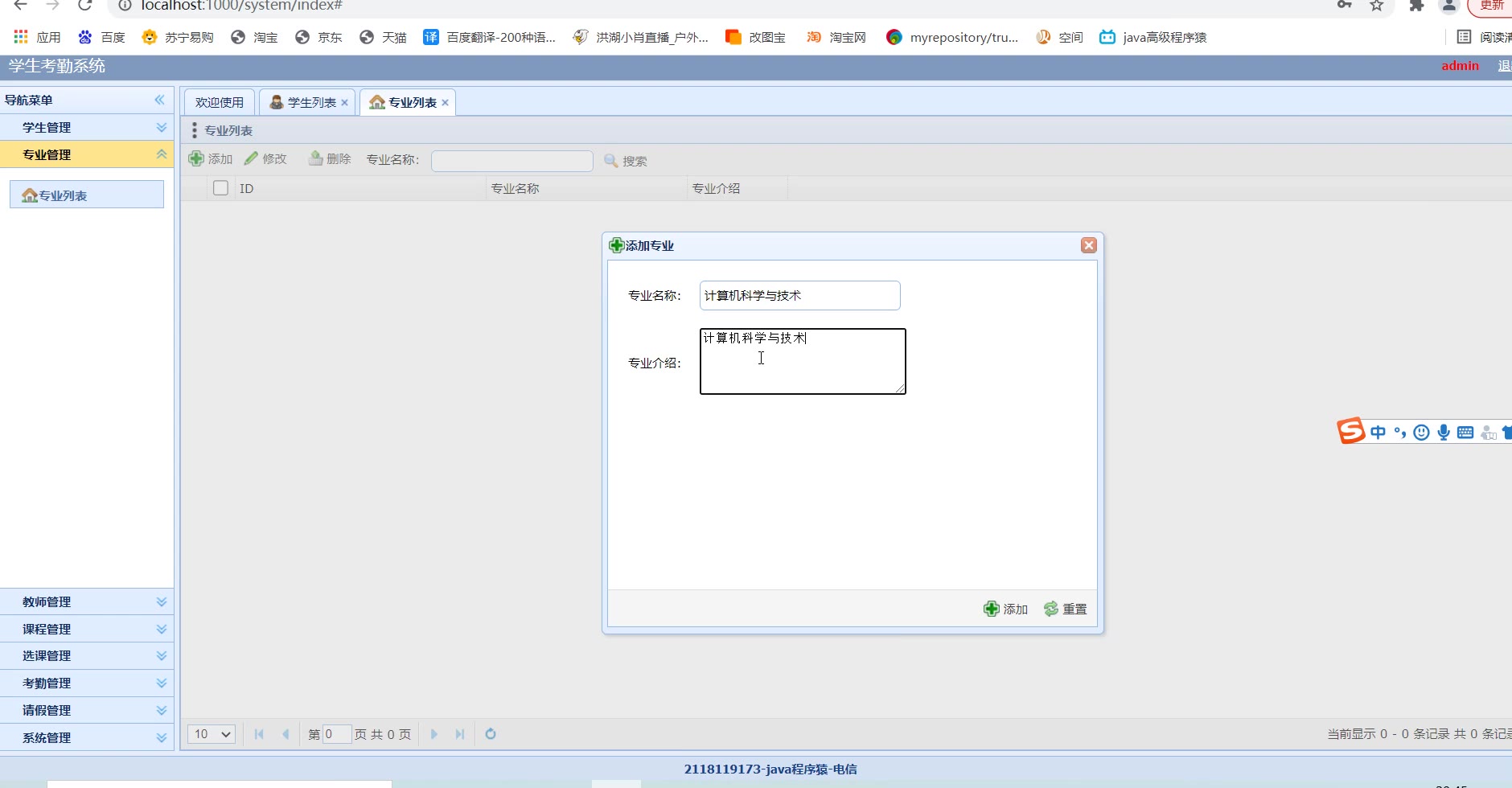Open the 淘宝 bookmark

(x=254, y=37)
